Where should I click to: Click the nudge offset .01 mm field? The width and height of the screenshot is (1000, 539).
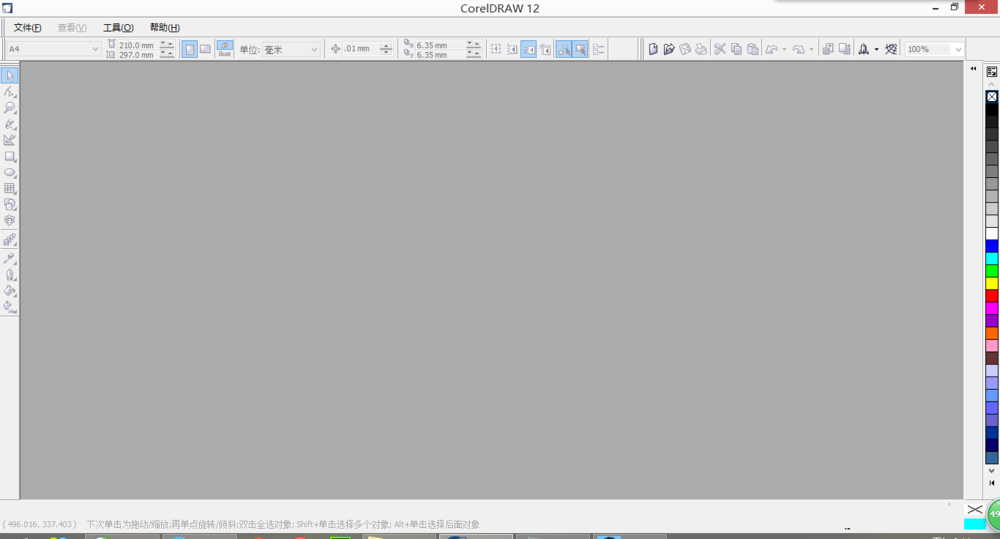click(x=361, y=48)
